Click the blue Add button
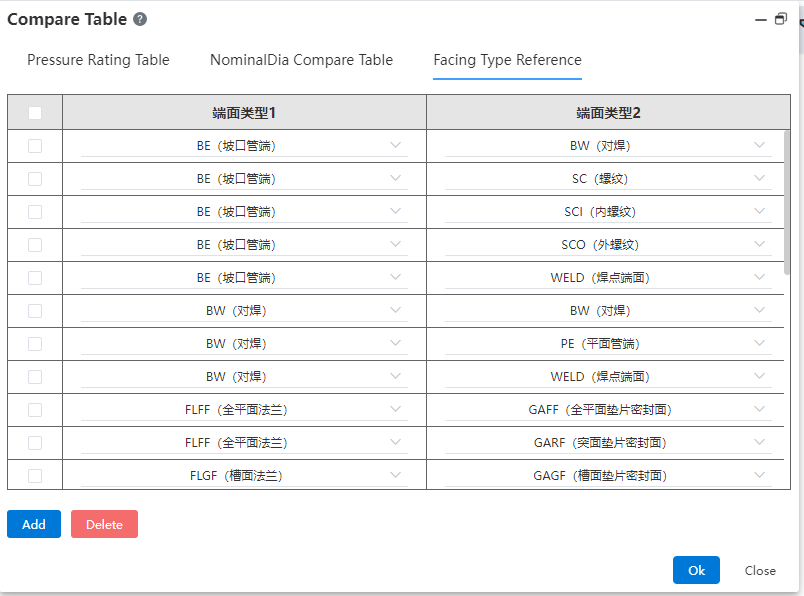 pyautogui.click(x=34, y=524)
